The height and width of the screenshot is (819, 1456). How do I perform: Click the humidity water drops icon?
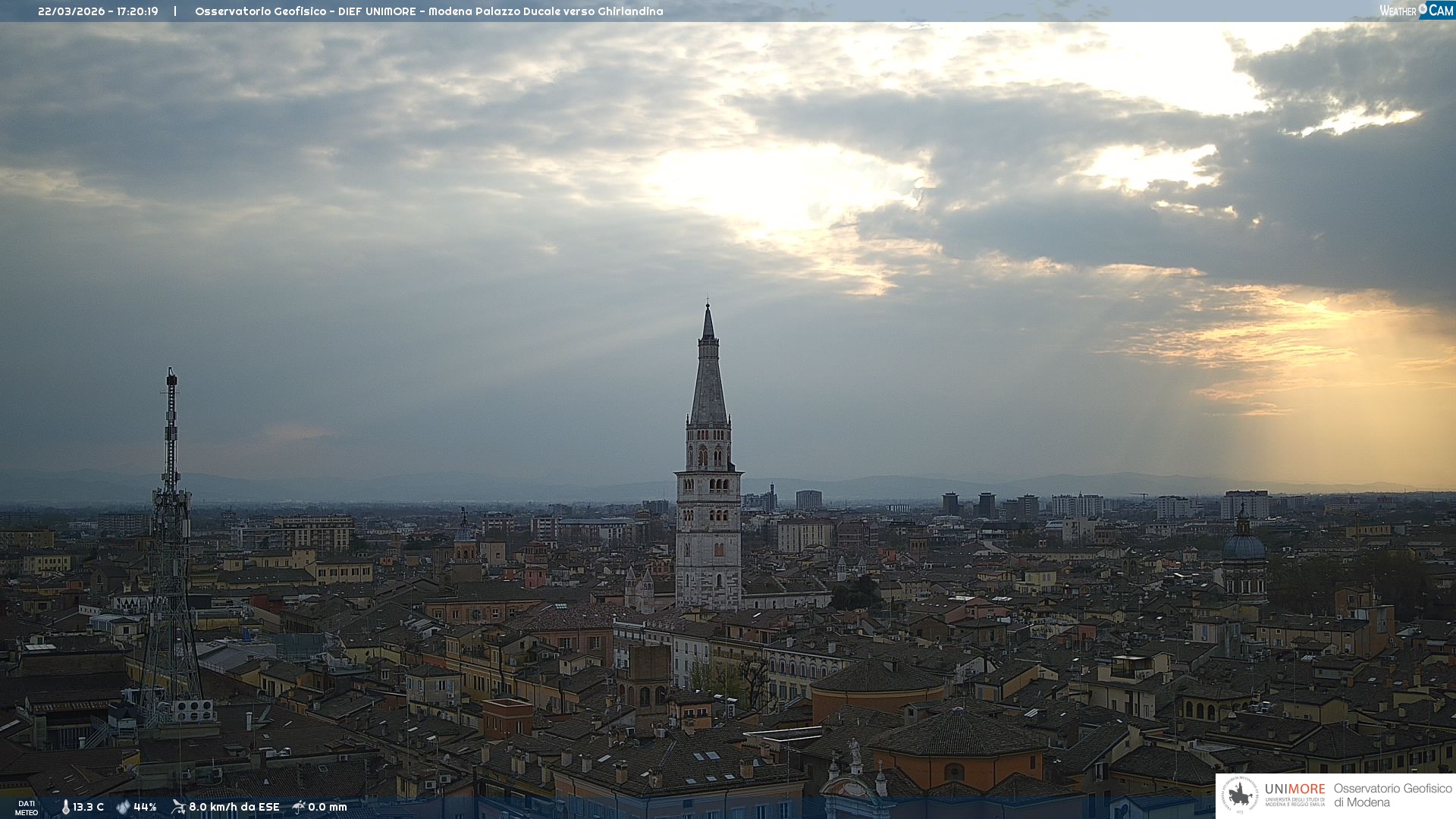pyautogui.click(x=123, y=807)
